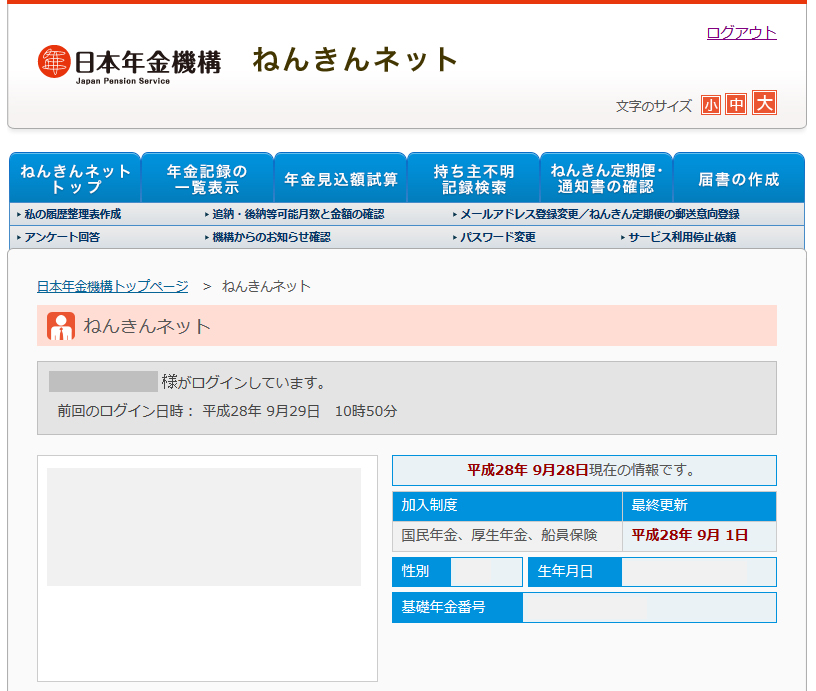The width and height of the screenshot is (816, 691).
Task: Select the 年金見込額試算 tab
Action: (x=340, y=179)
